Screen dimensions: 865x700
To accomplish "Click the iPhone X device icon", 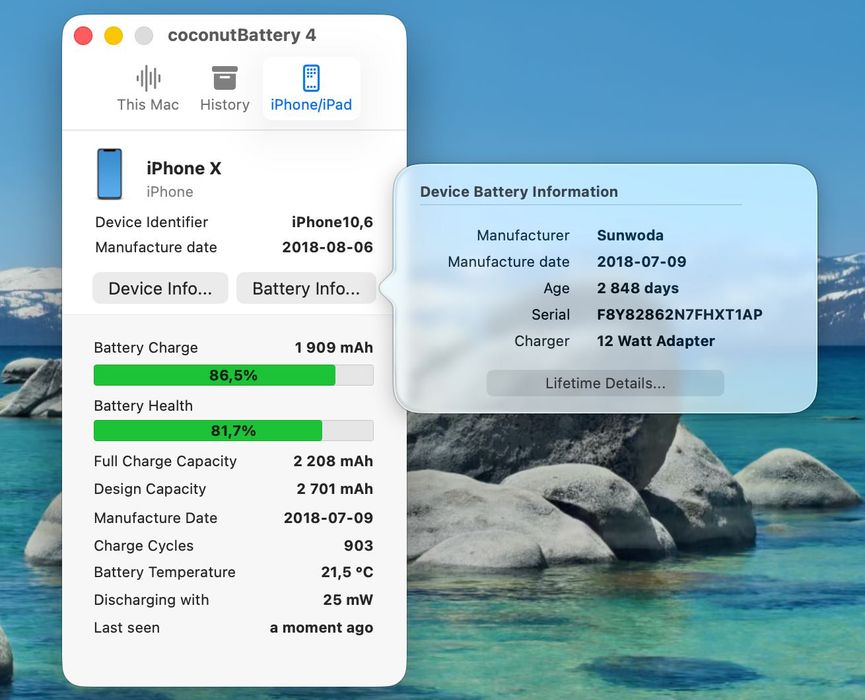I will pos(110,174).
